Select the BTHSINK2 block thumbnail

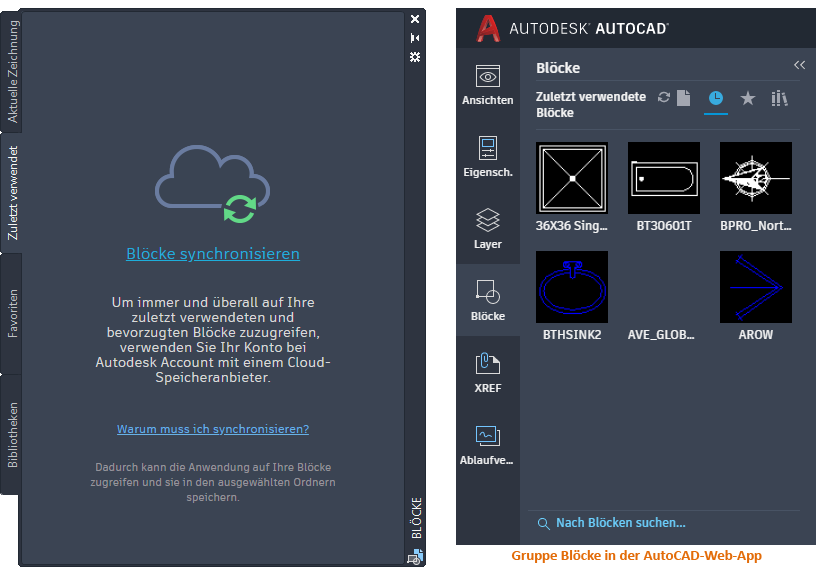click(x=572, y=287)
